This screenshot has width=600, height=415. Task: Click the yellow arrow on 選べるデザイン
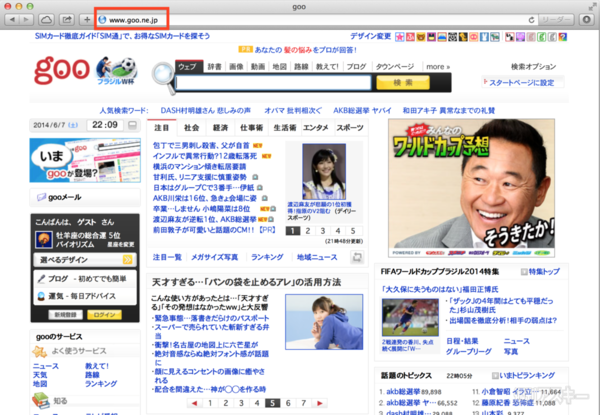pos(127,260)
